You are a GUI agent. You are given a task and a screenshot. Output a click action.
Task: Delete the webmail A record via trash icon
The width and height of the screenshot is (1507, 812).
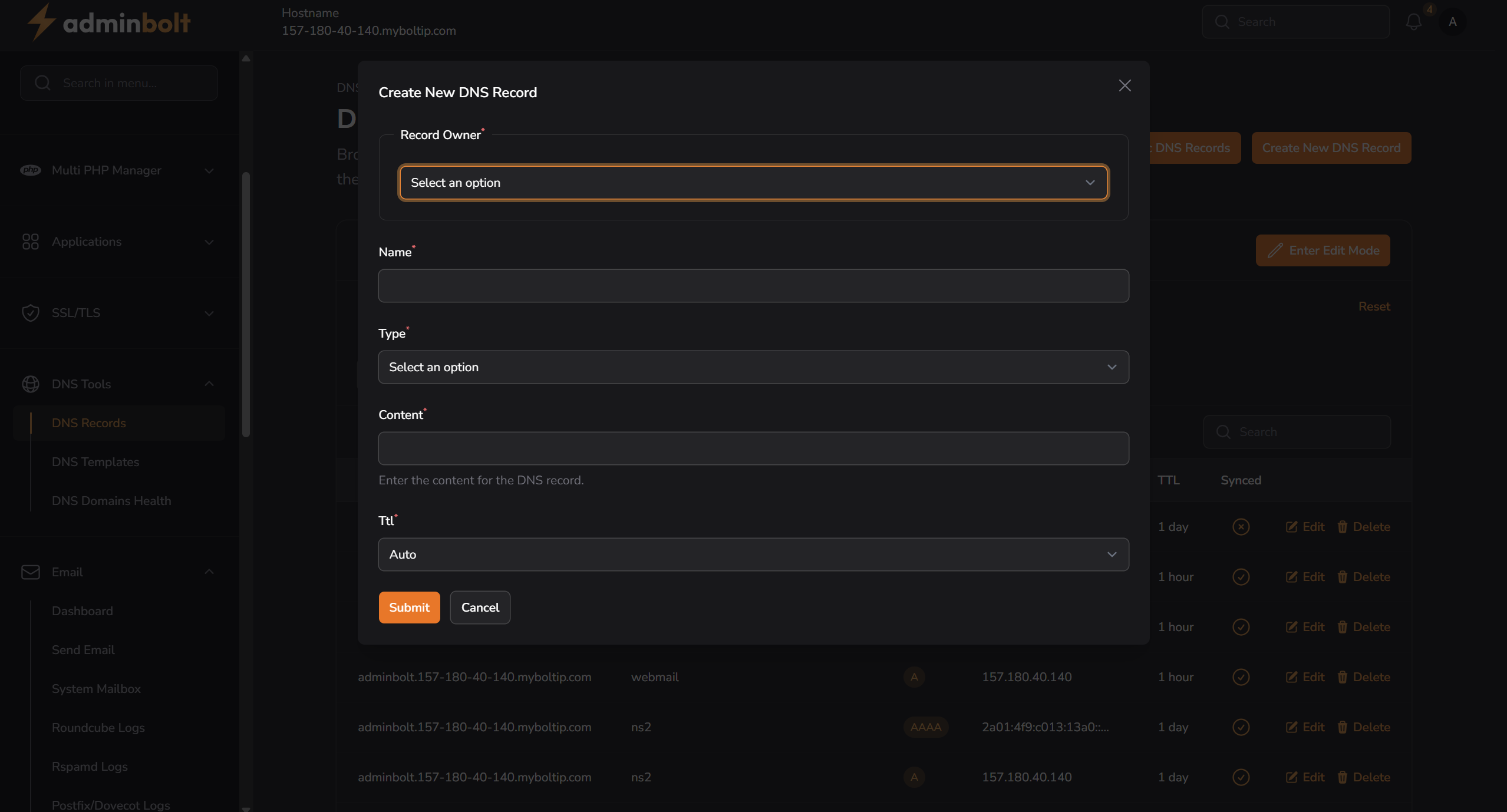[1343, 677]
